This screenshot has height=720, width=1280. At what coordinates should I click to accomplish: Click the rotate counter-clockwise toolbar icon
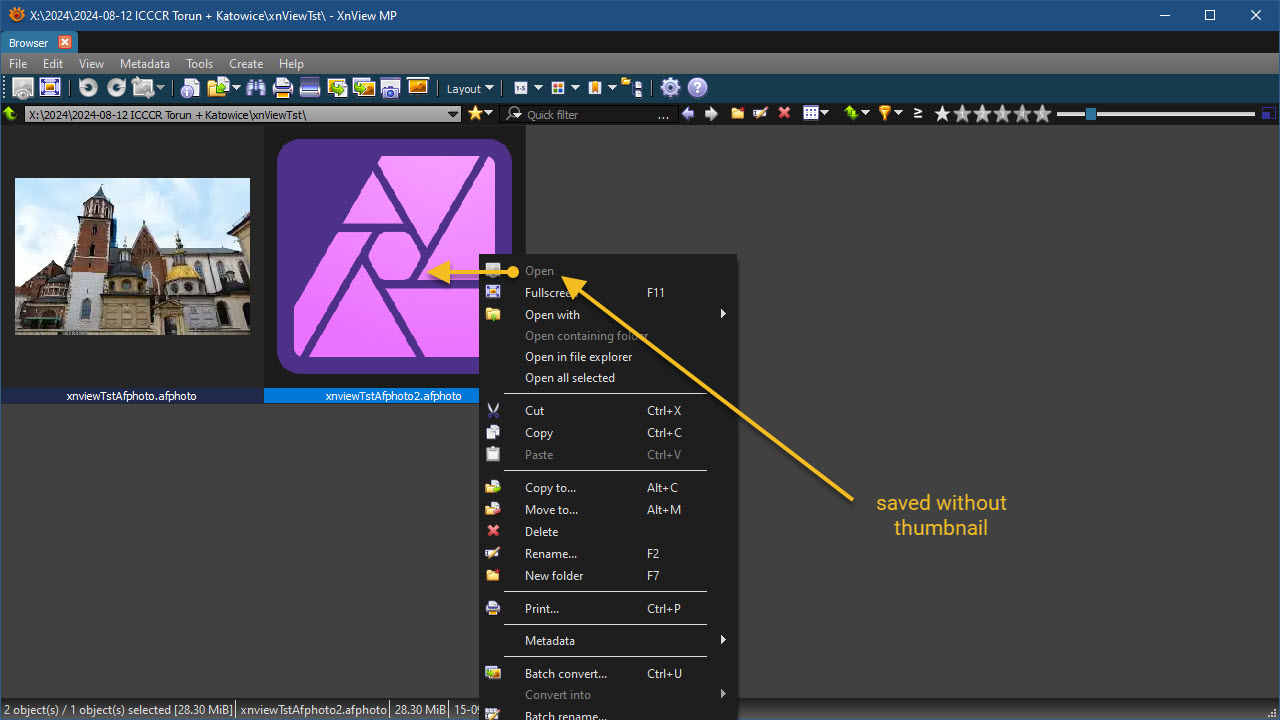pos(88,88)
